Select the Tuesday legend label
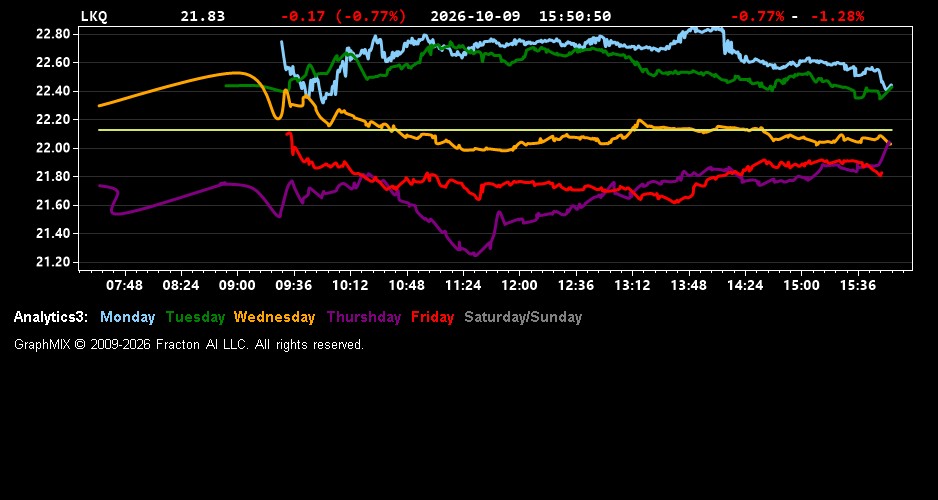This screenshot has width=938, height=500. [x=196, y=318]
